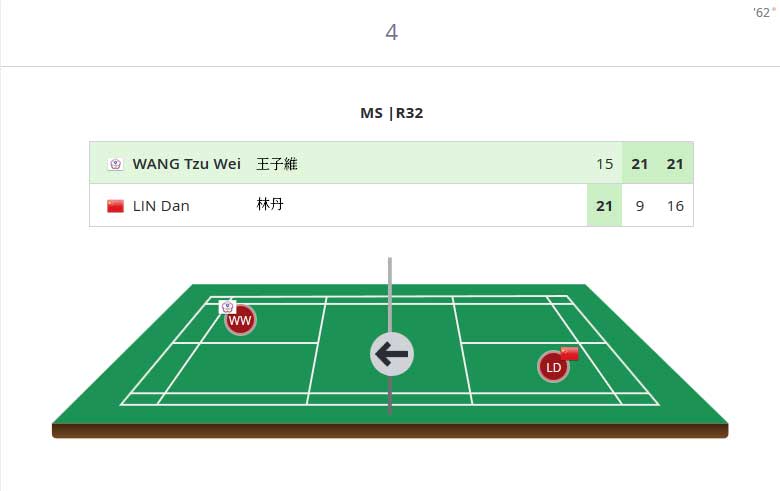Click Chinese name 林丹
Screen dimensions: 780x491
270,204
